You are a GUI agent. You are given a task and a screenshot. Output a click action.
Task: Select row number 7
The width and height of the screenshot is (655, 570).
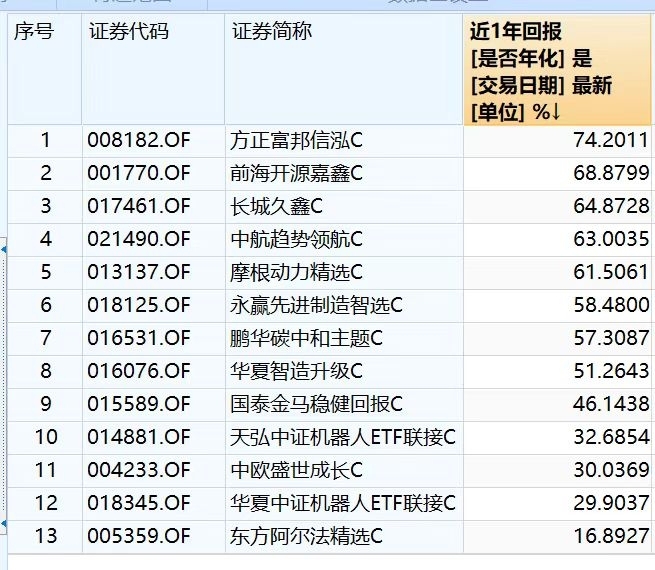point(46,338)
